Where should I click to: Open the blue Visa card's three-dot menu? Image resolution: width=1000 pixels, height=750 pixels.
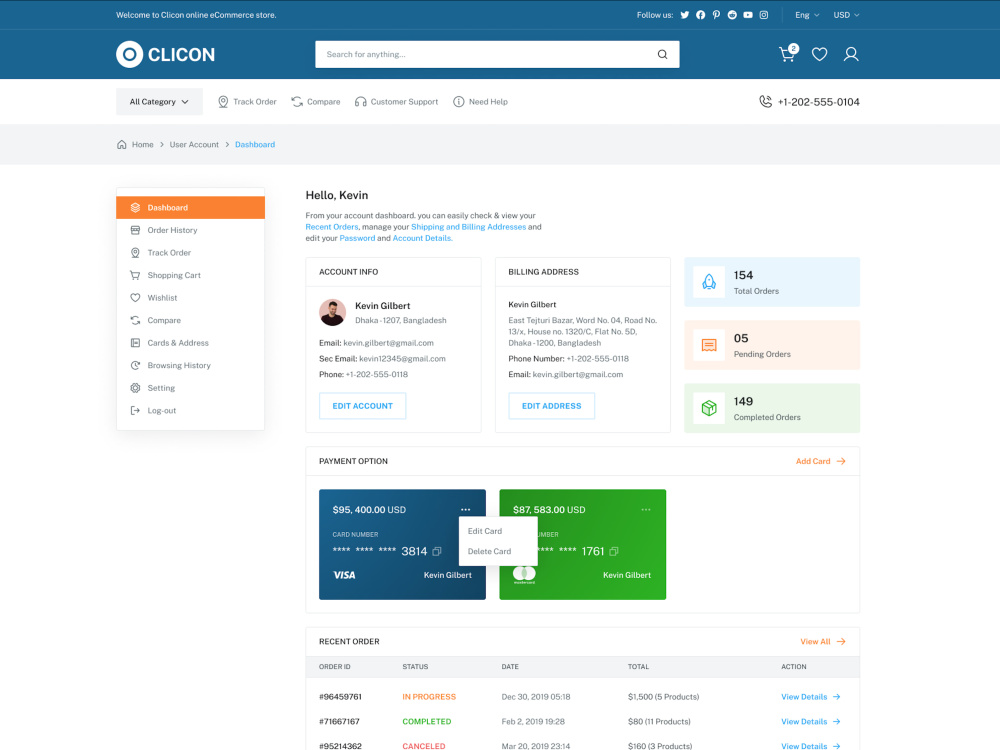tap(466, 510)
